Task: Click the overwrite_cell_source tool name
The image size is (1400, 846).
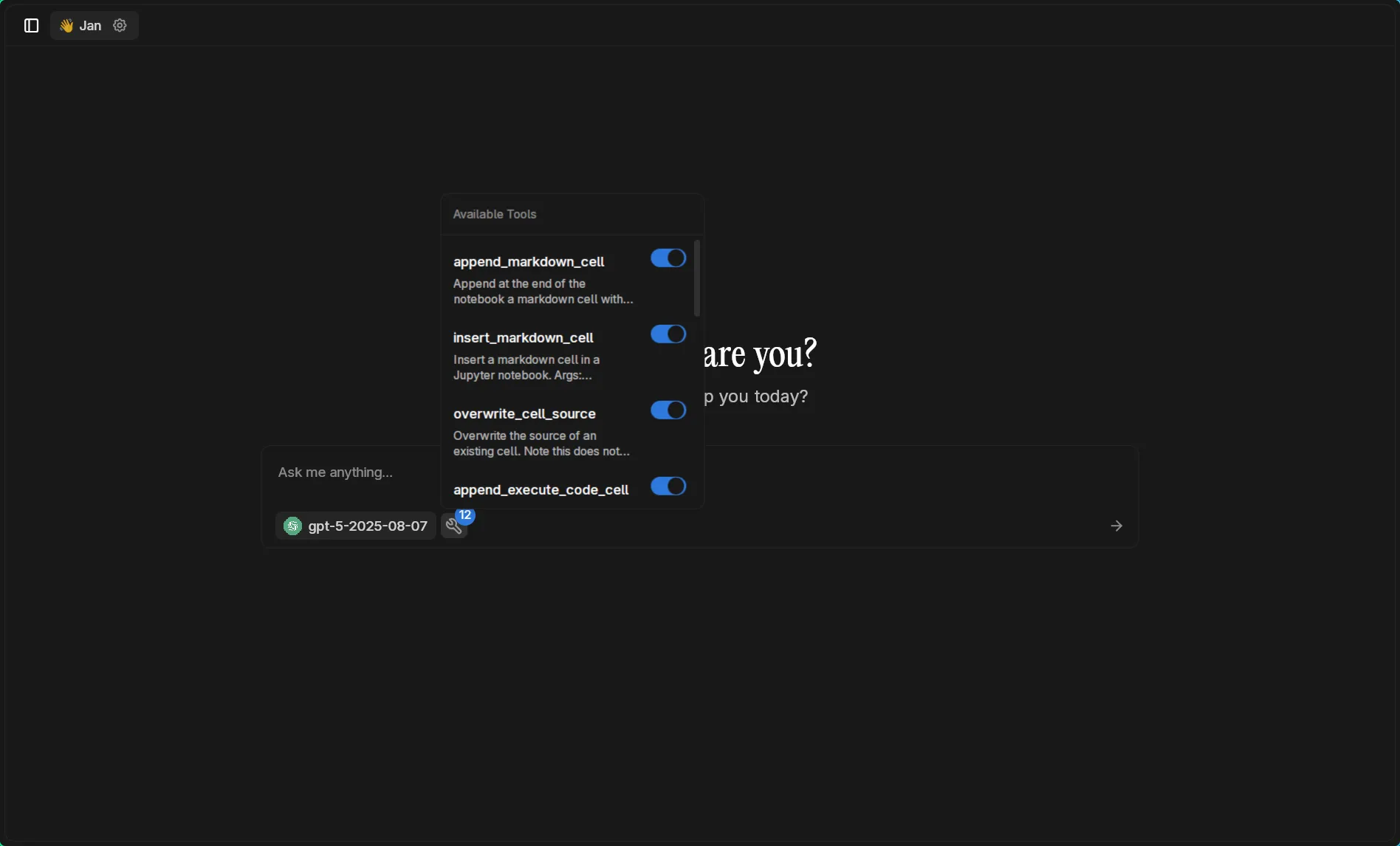Action: point(524,414)
